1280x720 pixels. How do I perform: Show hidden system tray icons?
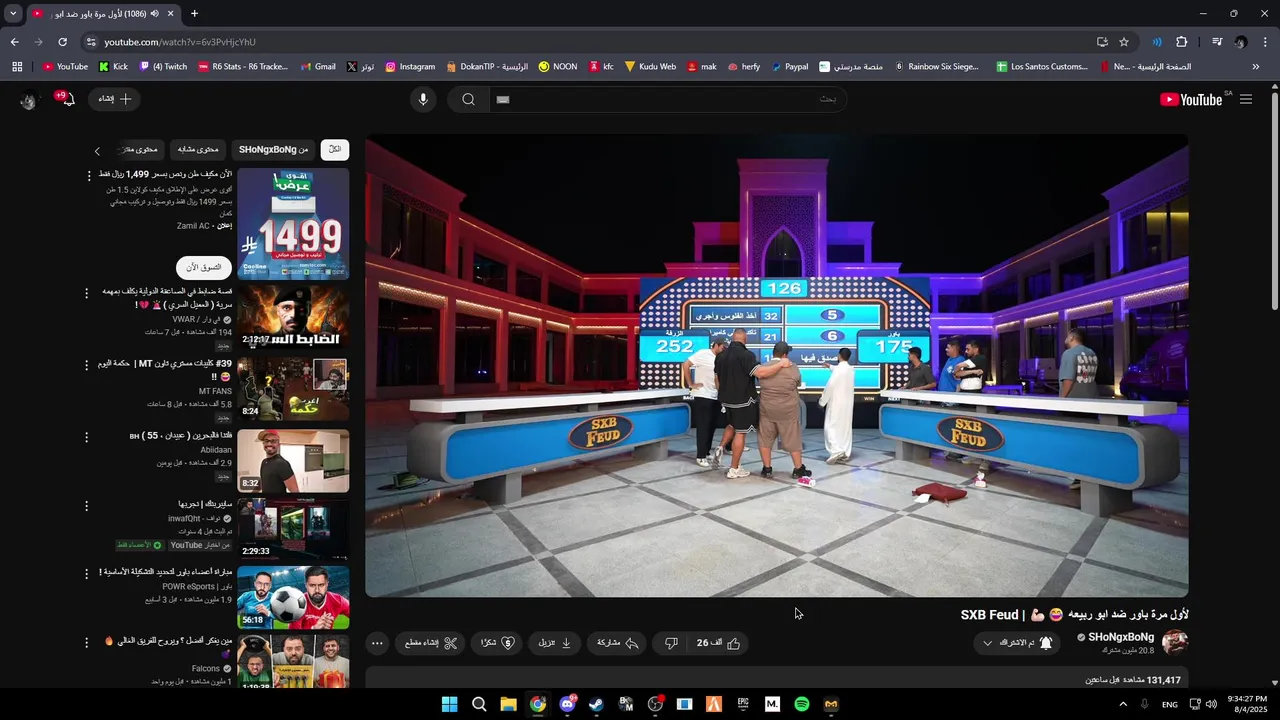pyautogui.click(x=1123, y=704)
